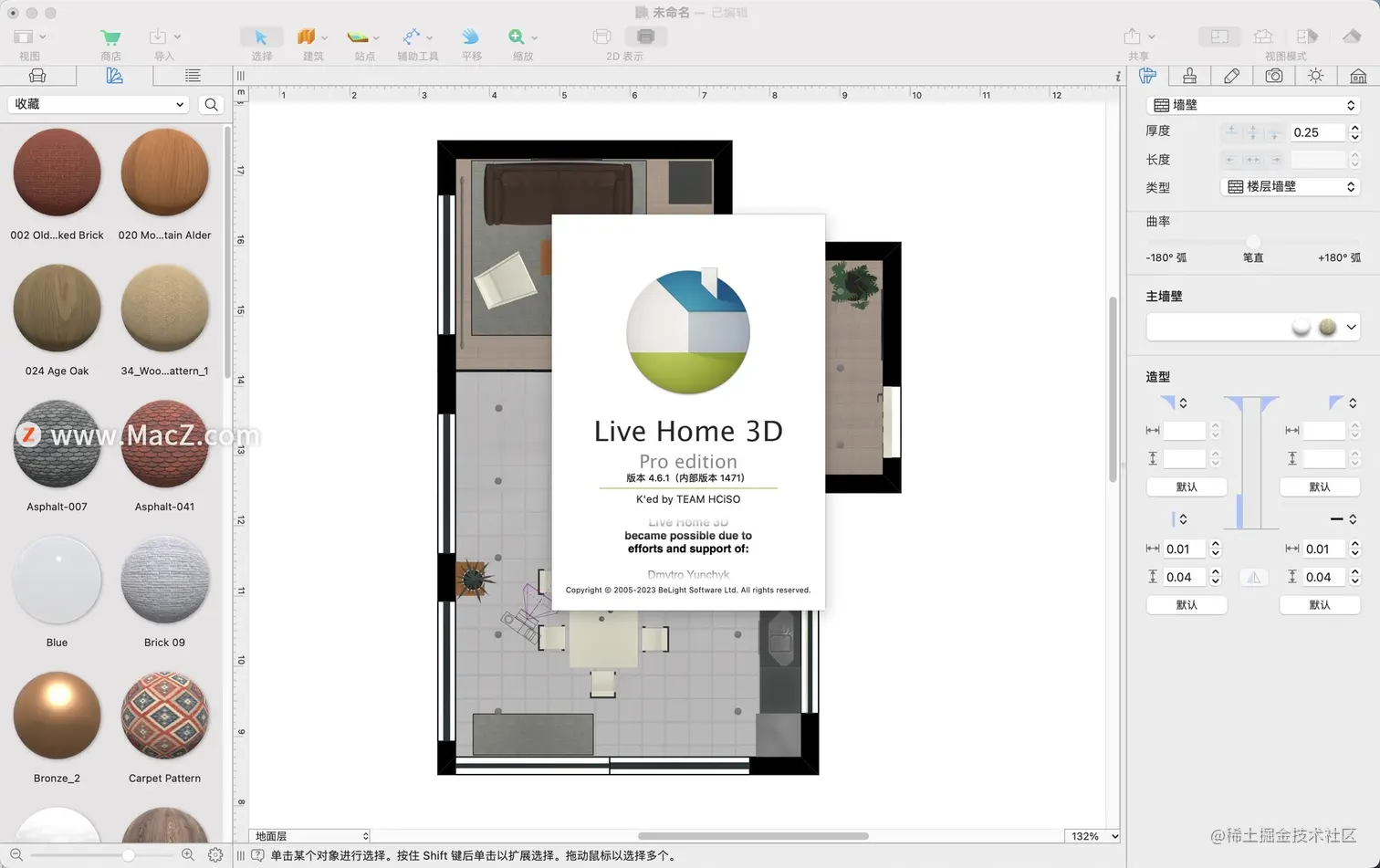Screen dimensions: 1380x868
Task: Pick the 站点 site tool
Action: tap(358, 37)
